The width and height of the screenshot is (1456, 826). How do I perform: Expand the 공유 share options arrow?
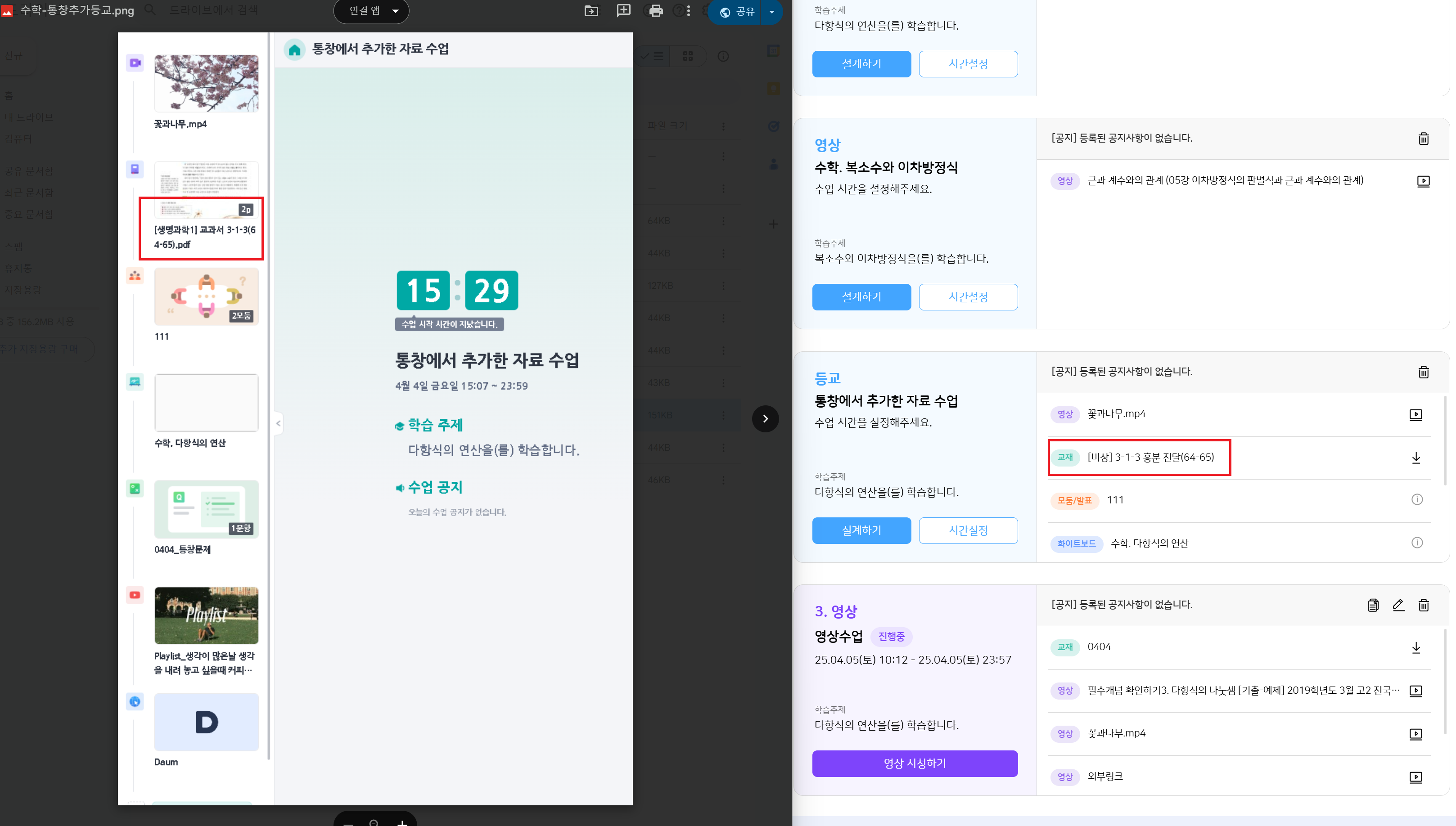point(771,11)
